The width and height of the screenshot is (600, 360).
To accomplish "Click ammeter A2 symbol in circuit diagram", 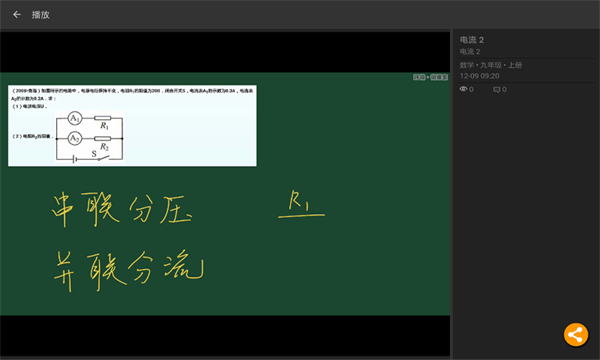I will (75, 138).
